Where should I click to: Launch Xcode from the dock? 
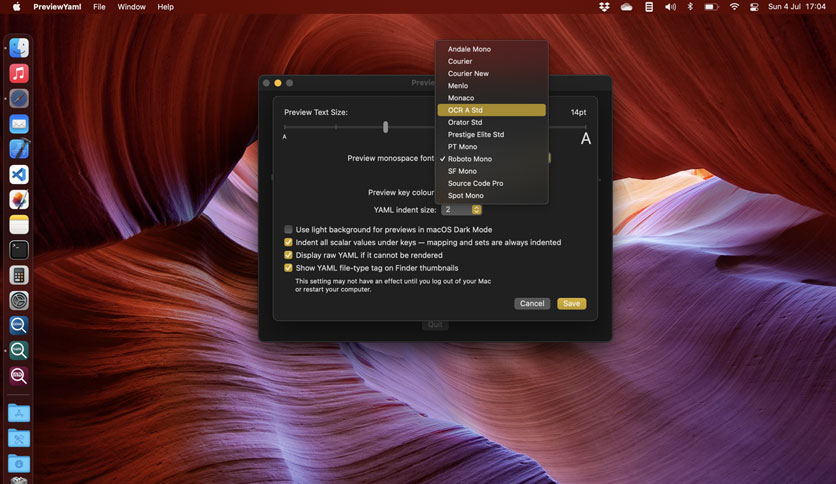coord(19,149)
